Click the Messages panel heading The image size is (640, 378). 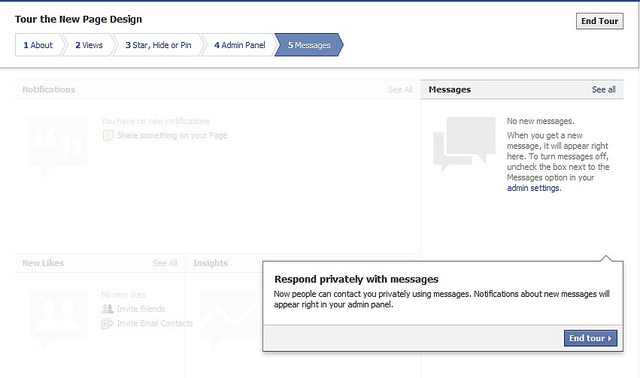pyautogui.click(x=450, y=89)
